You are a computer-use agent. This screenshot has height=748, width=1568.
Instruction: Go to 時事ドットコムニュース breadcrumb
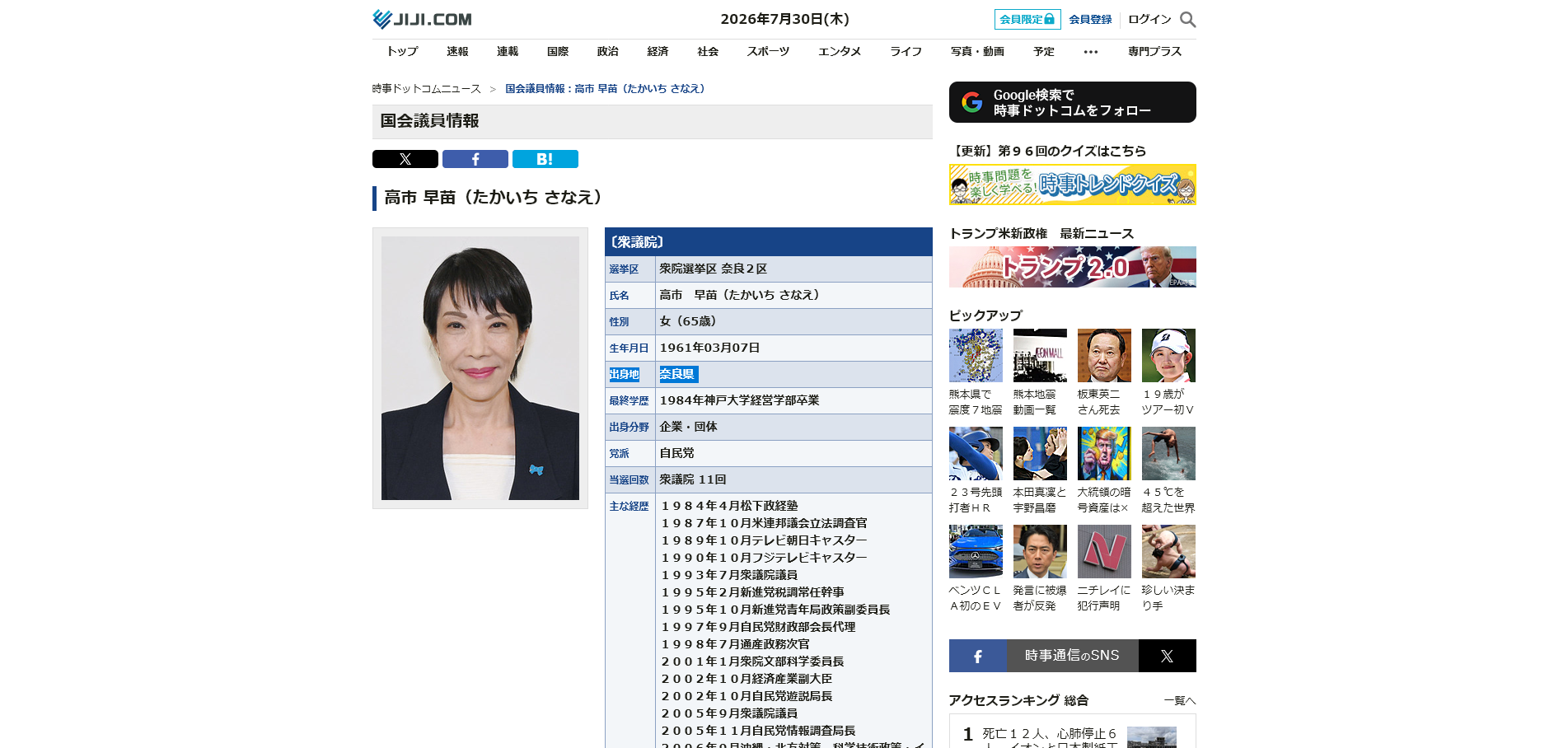[x=427, y=88]
